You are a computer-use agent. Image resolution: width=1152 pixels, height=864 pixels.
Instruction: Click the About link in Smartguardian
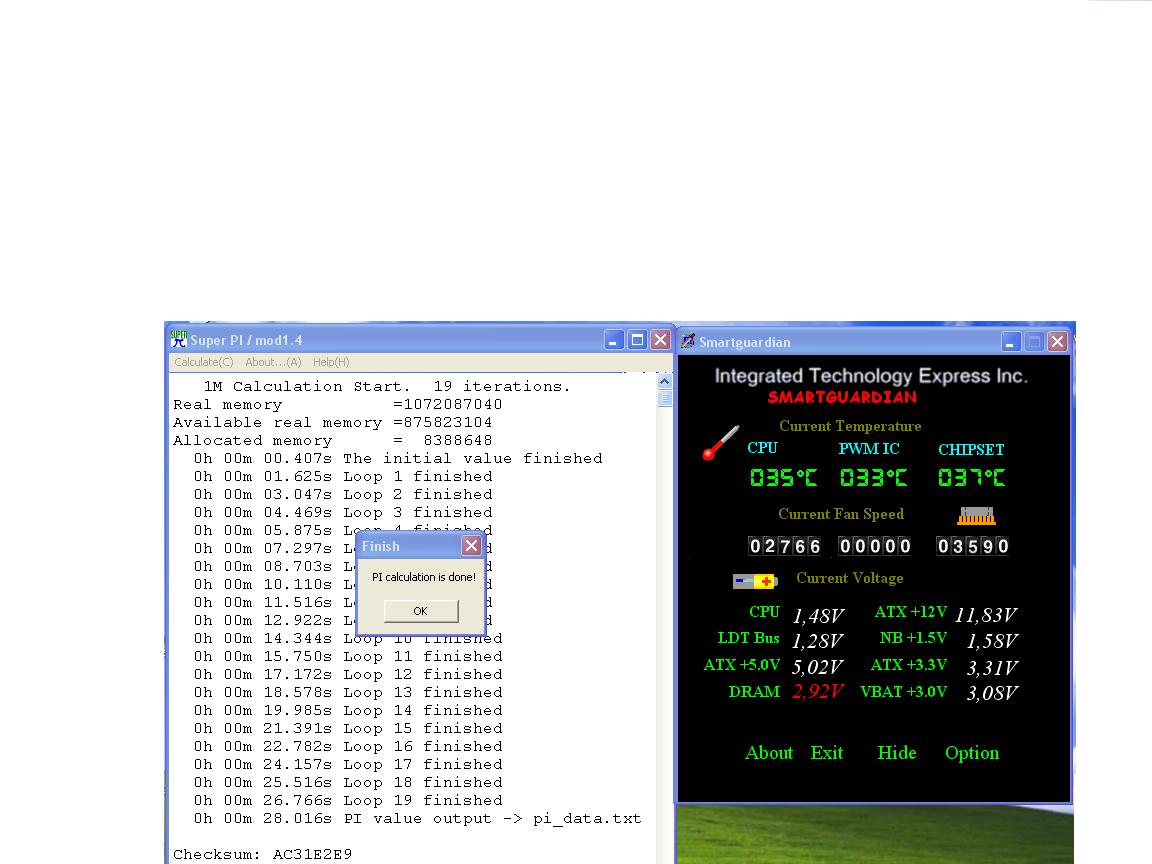[x=768, y=752]
